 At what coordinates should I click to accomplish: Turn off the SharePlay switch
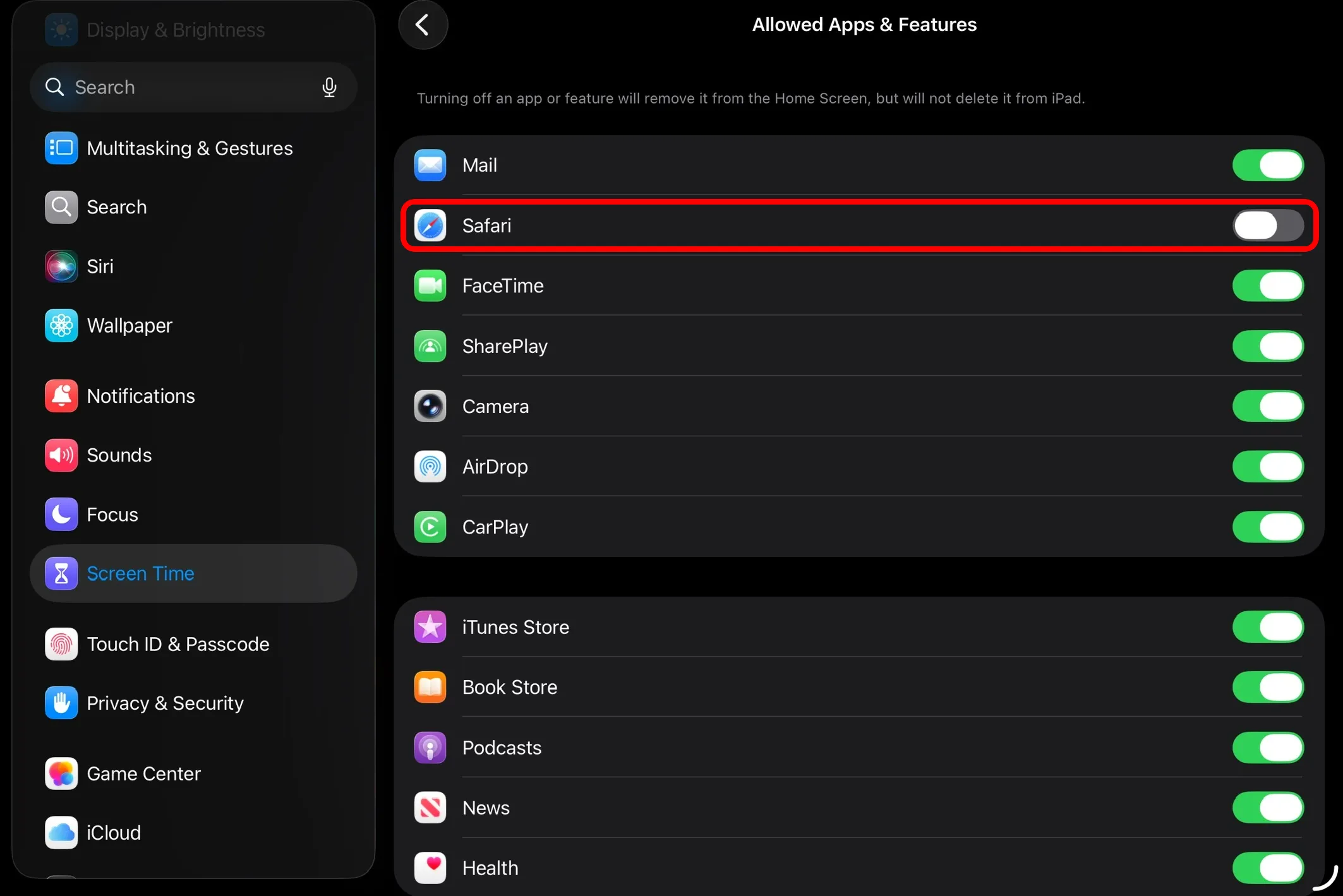[x=1268, y=346]
